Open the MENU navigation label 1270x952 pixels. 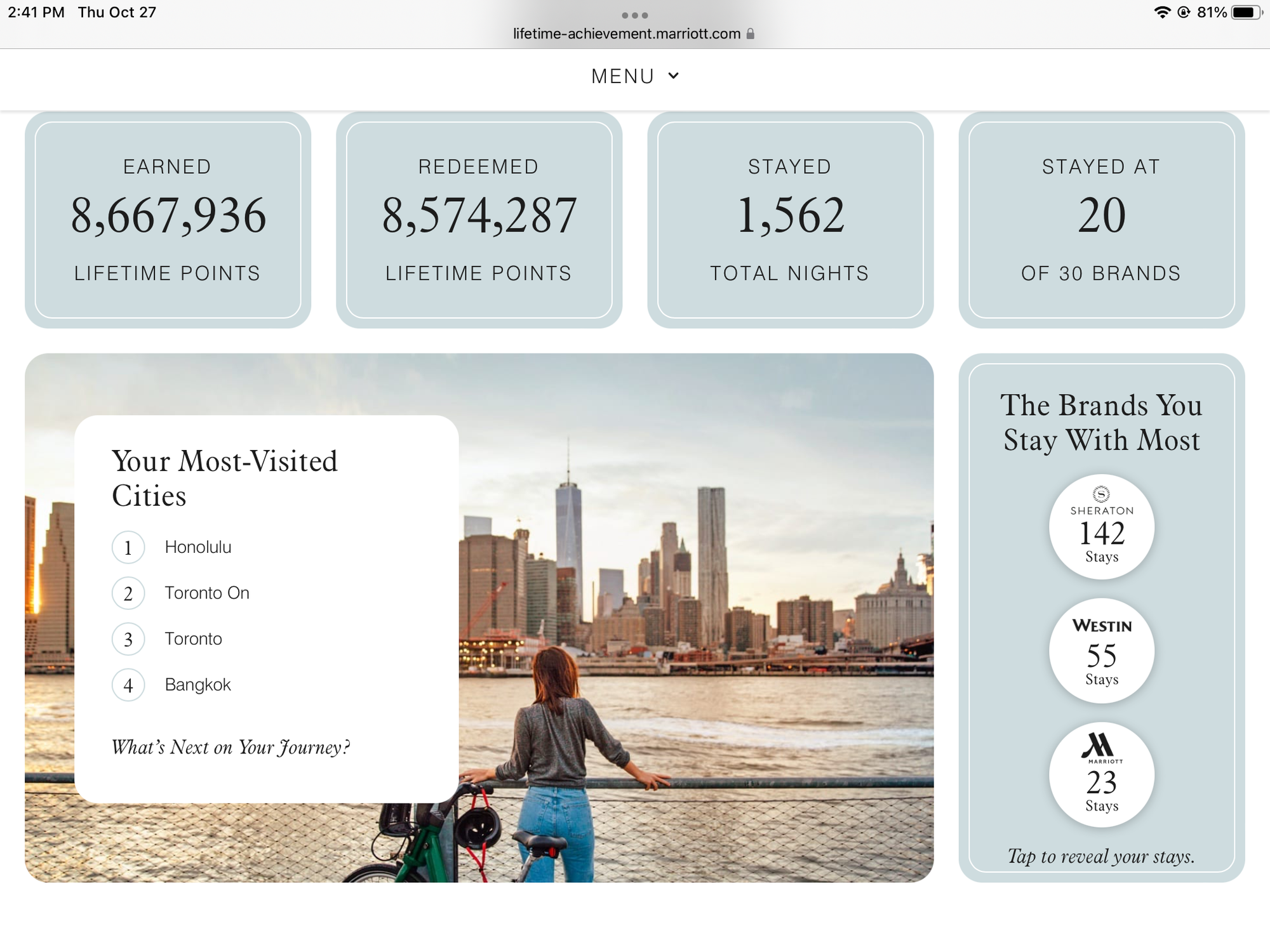point(622,76)
